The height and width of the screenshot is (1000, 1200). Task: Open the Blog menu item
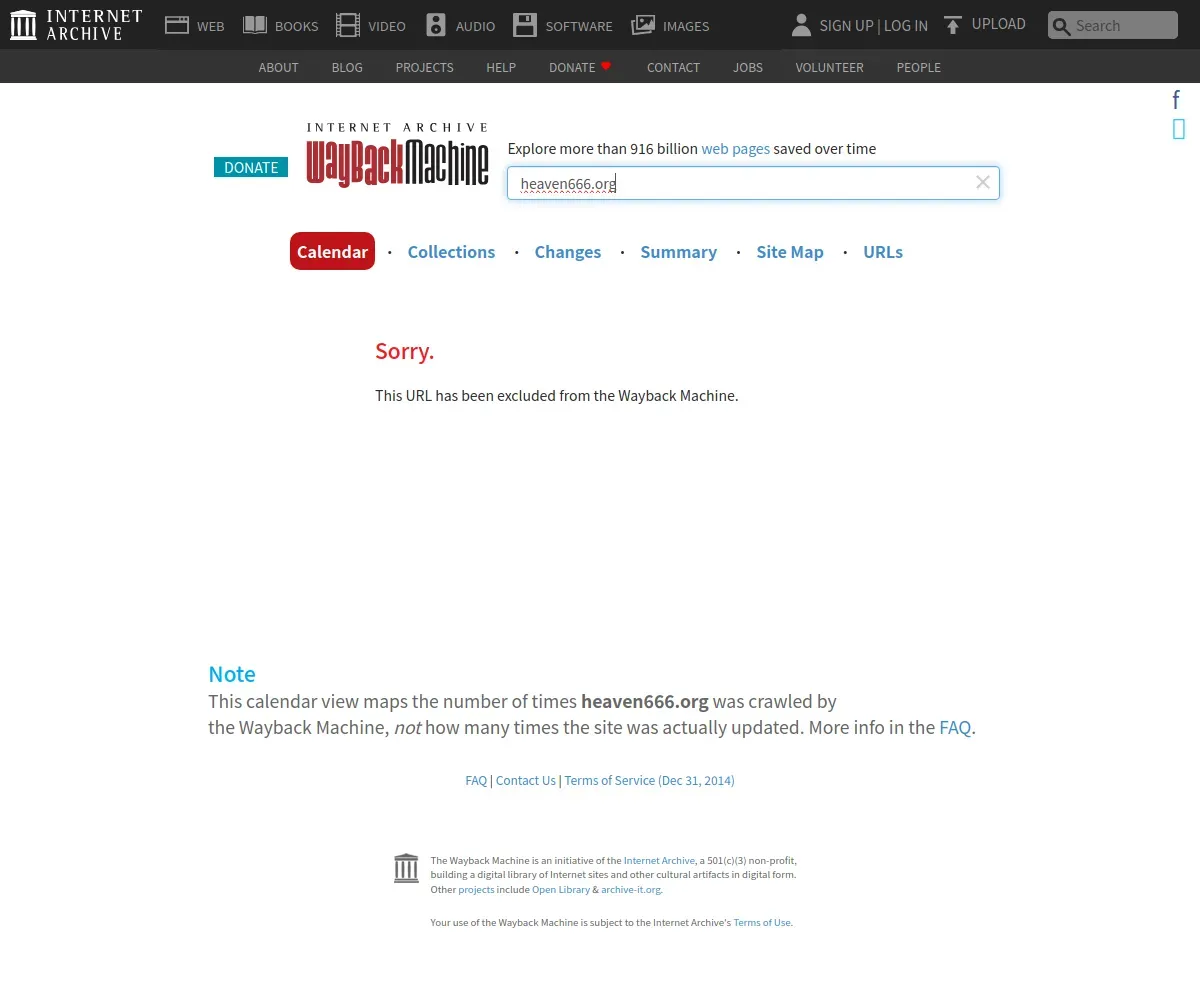347,67
